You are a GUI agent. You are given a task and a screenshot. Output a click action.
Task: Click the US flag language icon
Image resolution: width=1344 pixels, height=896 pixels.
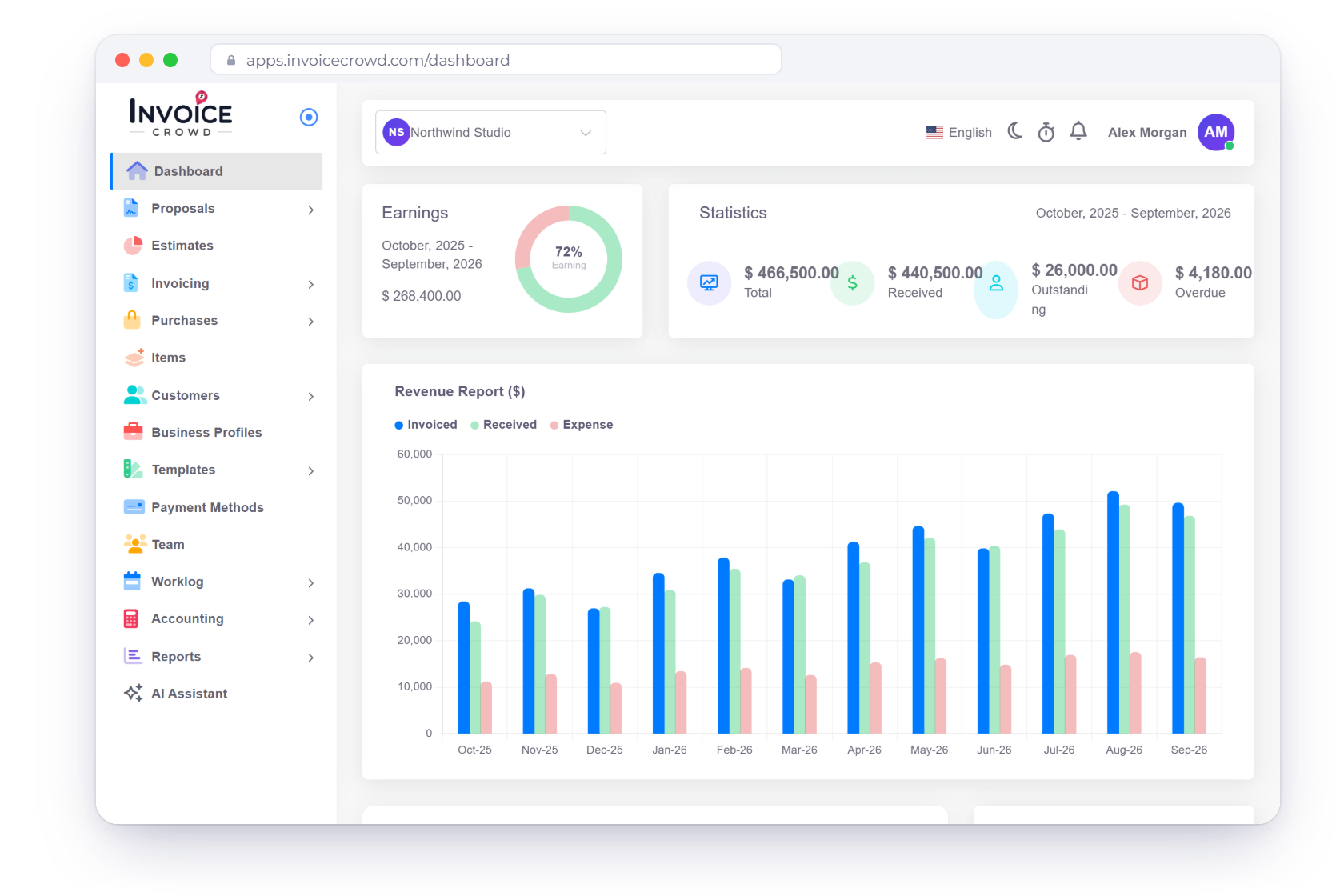(x=934, y=132)
